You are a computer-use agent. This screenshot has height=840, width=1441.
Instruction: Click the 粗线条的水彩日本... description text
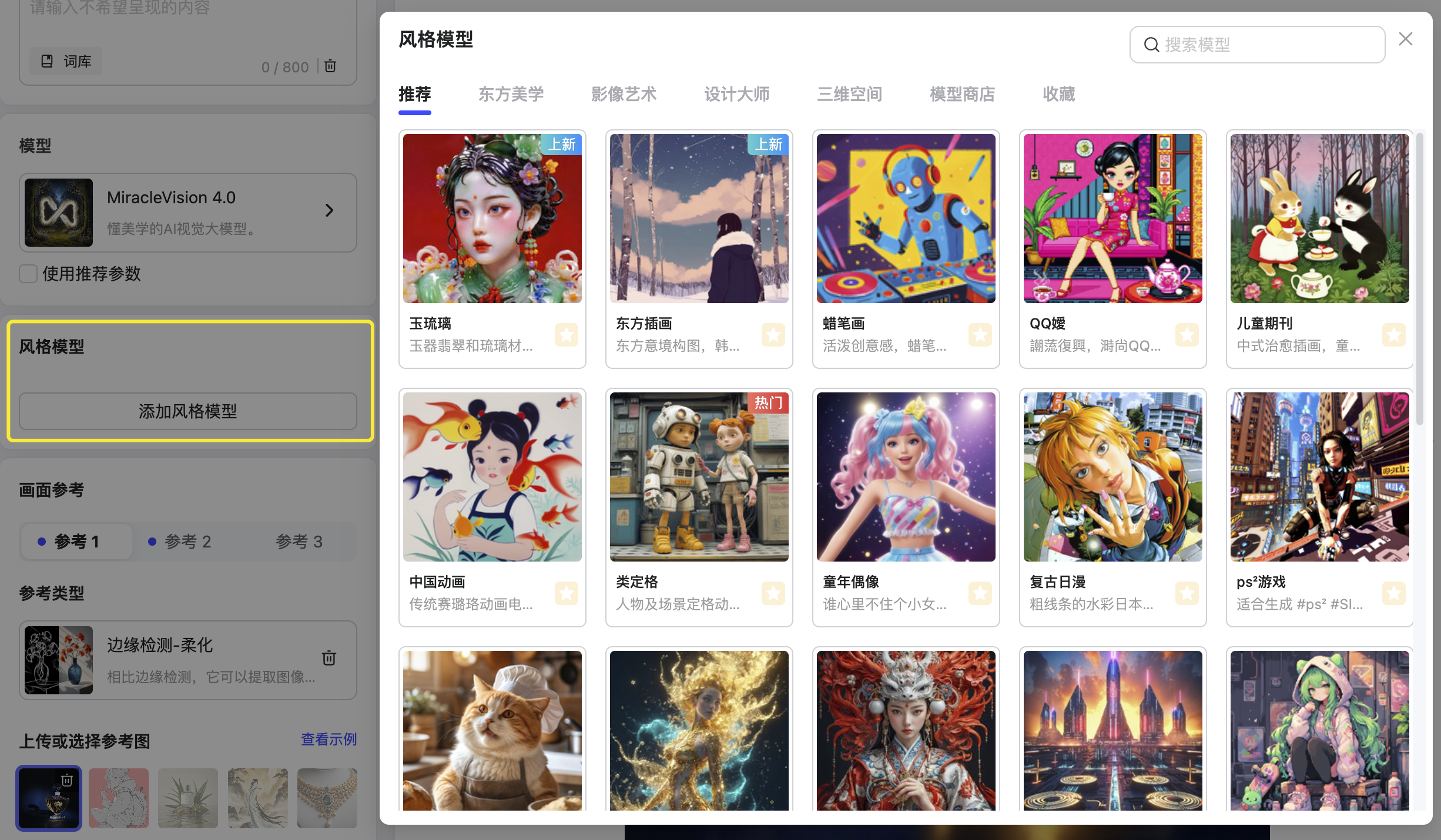(1091, 604)
